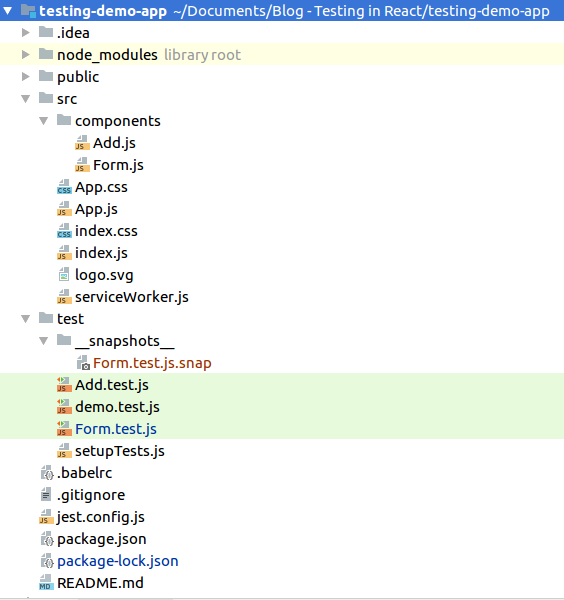The width and height of the screenshot is (564, 600).
Task: Select the test folder name
Action: pyautogui.click(x=70, y=319)
